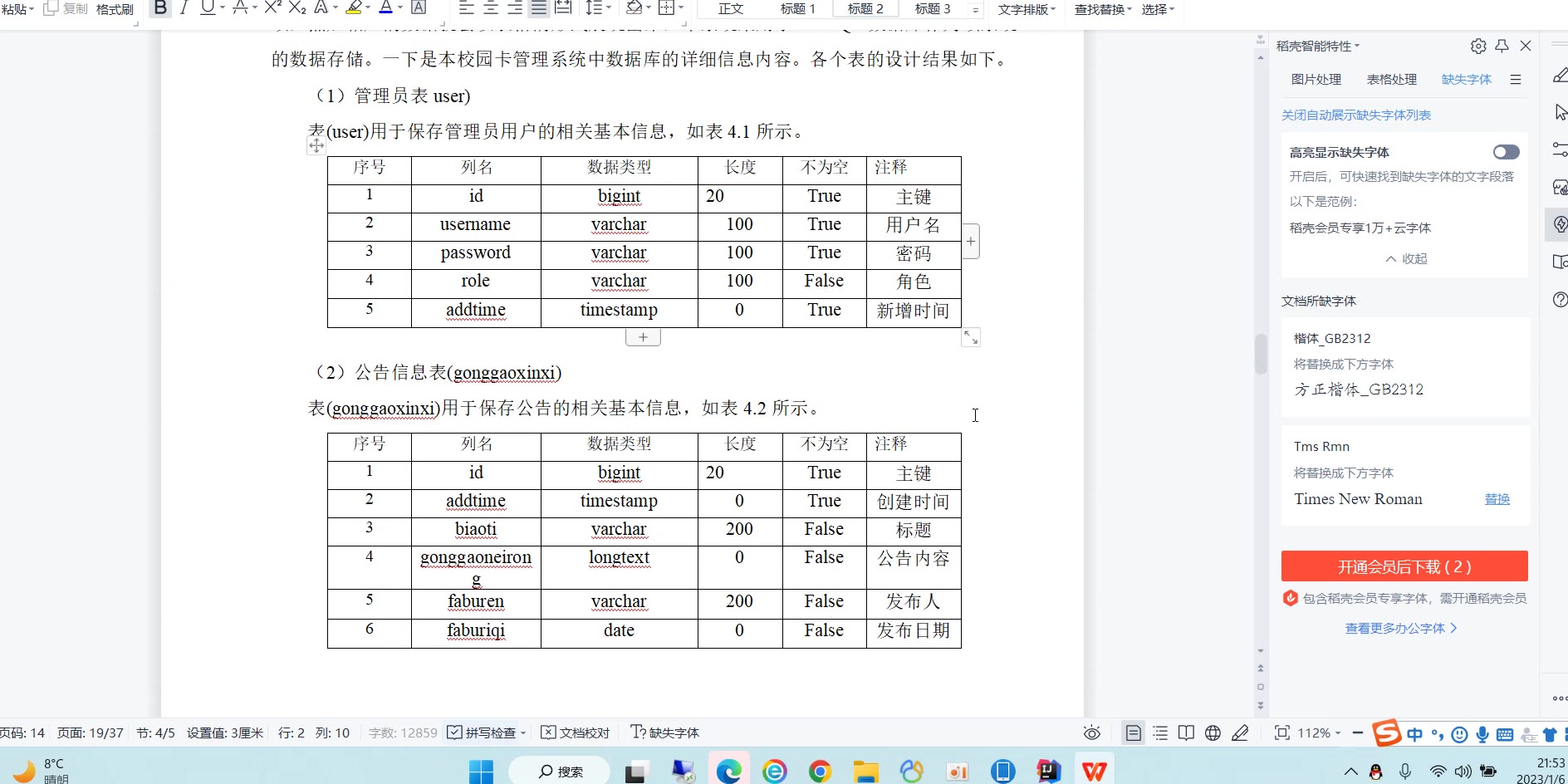Apply 标题 2 style

click(x=865, y=9)
